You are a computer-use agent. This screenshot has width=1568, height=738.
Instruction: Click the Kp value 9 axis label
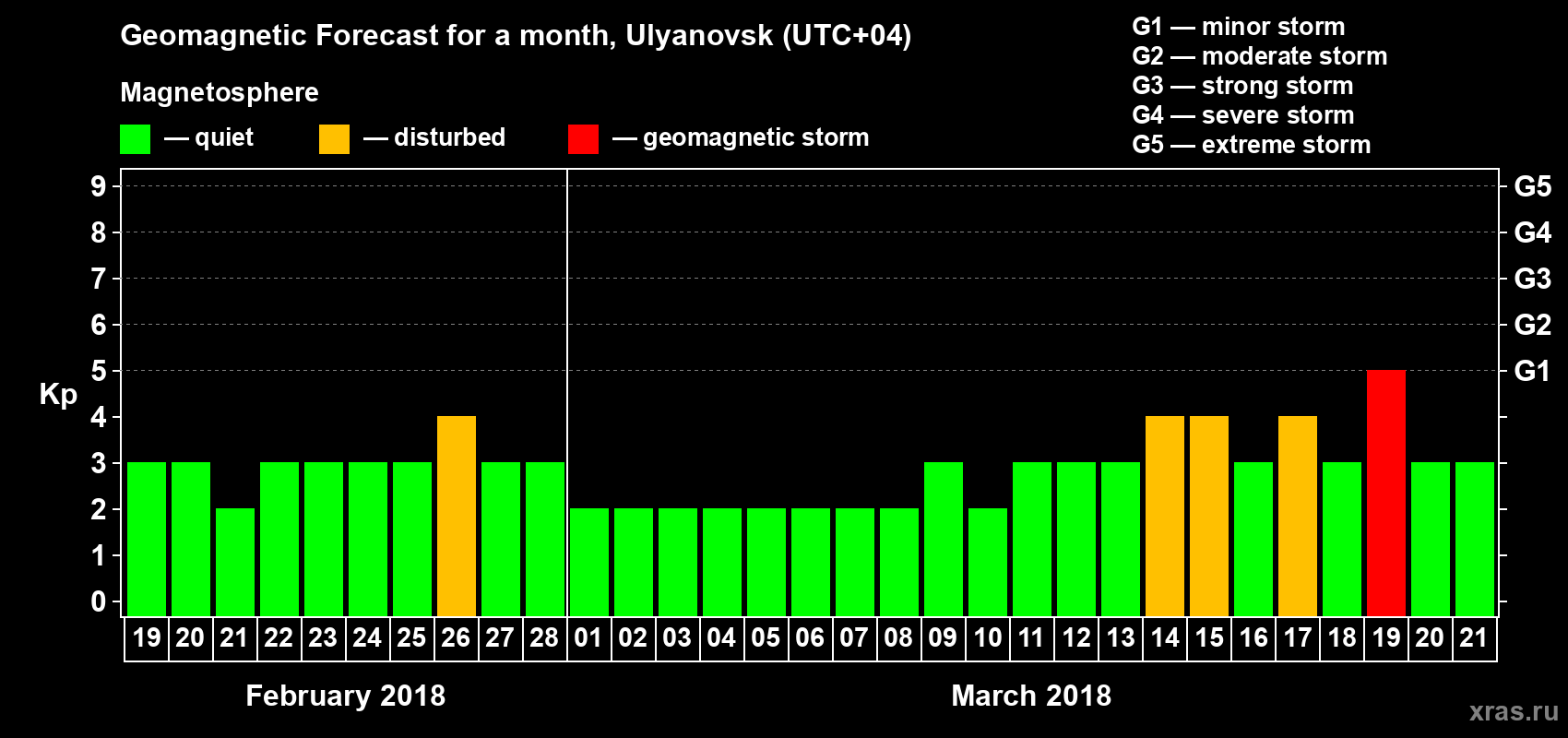click(99, 186)
